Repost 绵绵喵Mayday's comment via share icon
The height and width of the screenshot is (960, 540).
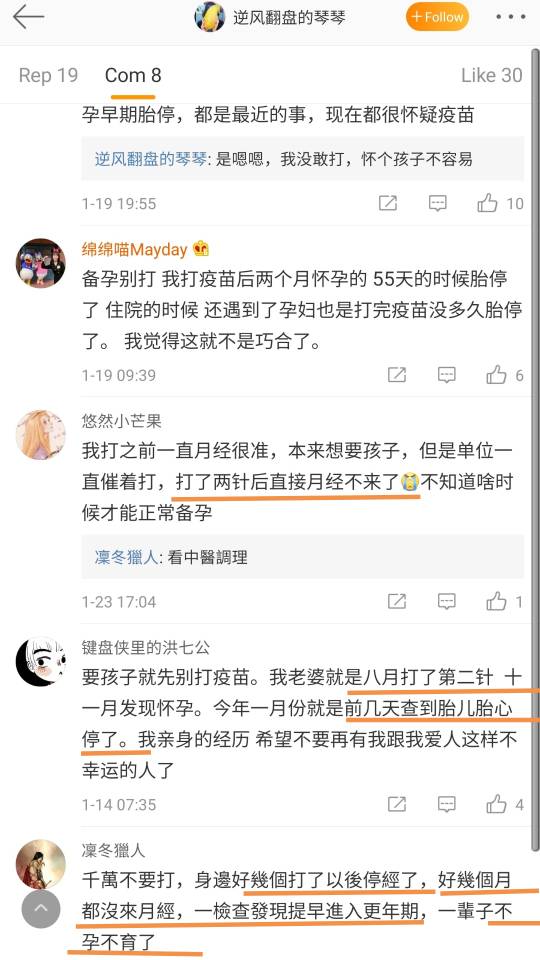tap(397, 375)
